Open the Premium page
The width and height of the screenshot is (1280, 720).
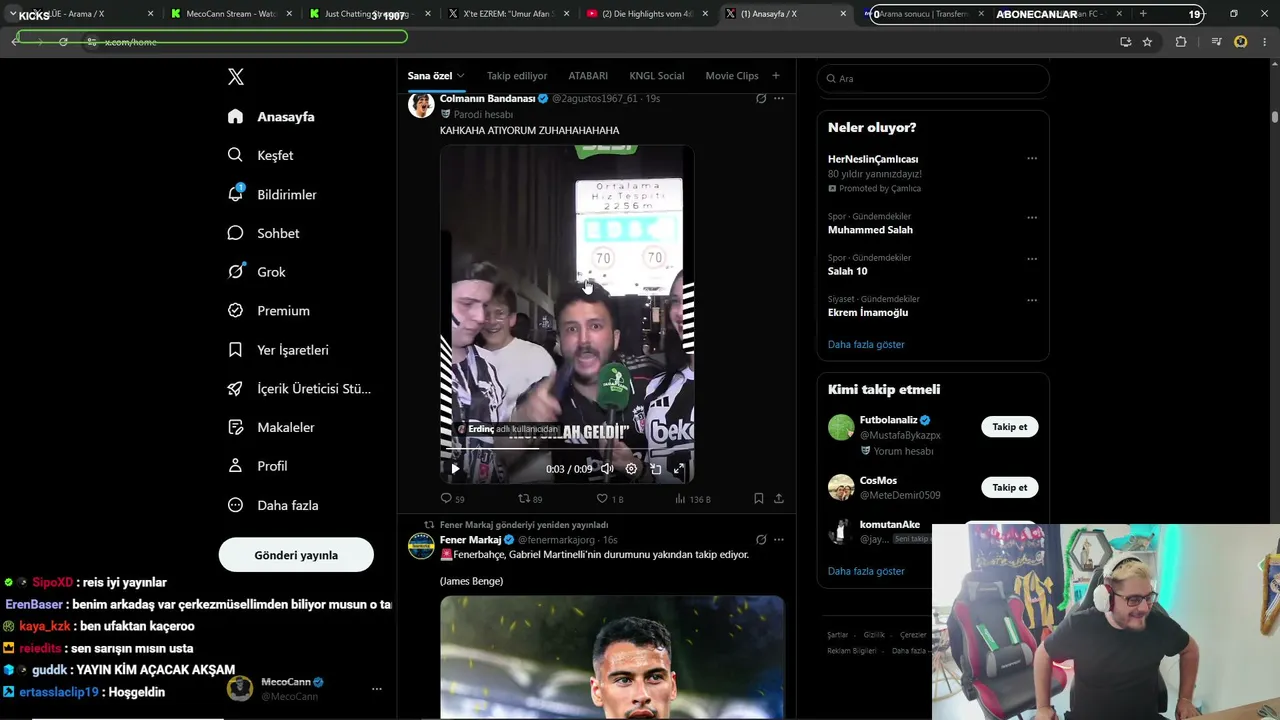click(268, 311)
